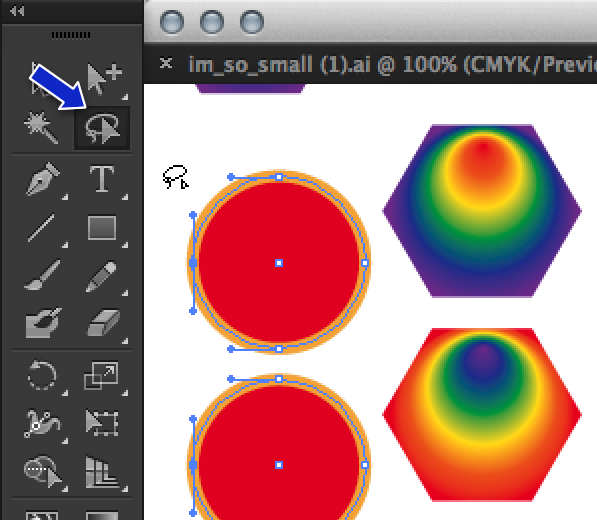Select the Warp tool
Image resolution: width=597 pixels, height=520 pixels.
42,423
